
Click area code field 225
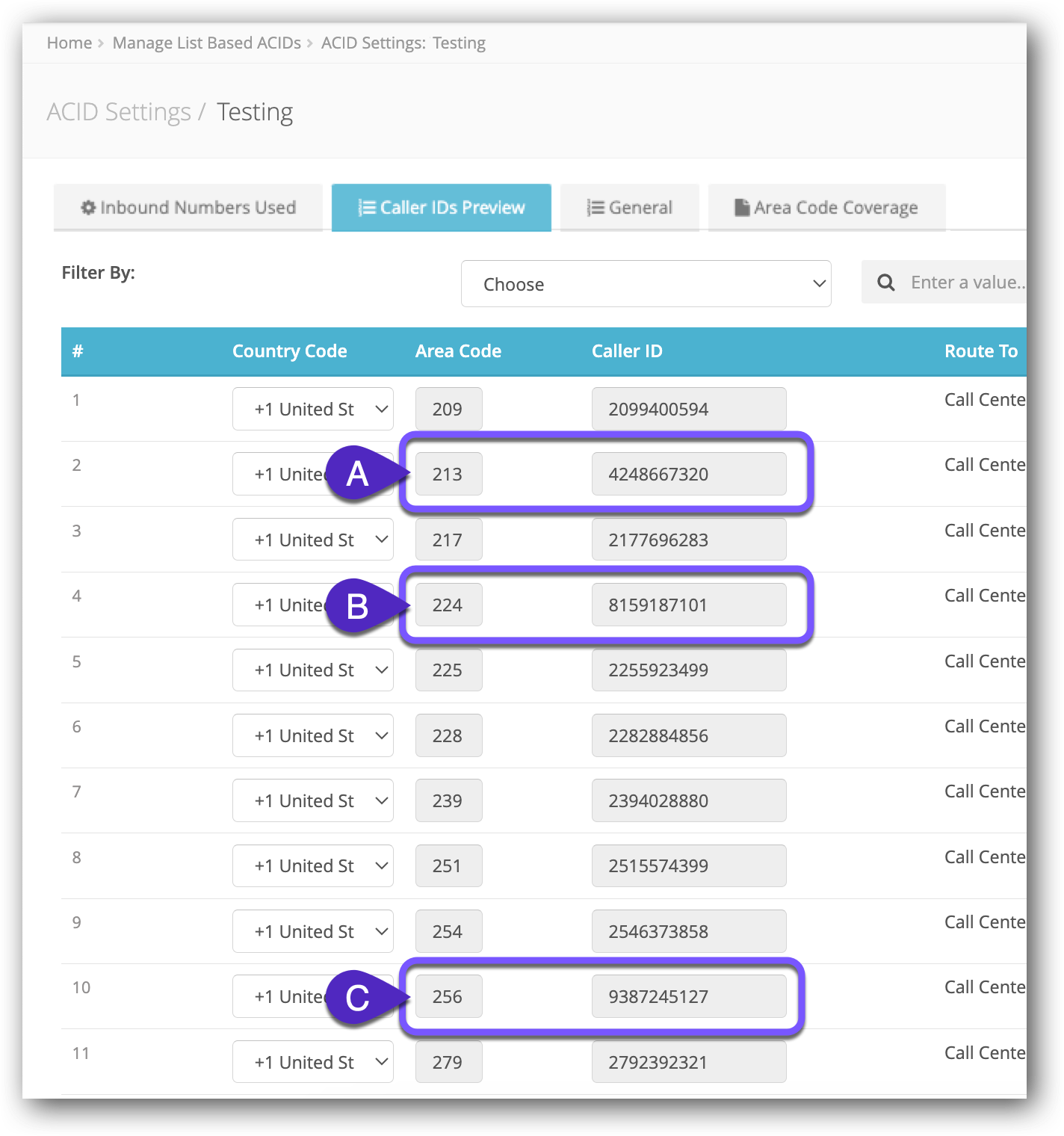point(449,670)
